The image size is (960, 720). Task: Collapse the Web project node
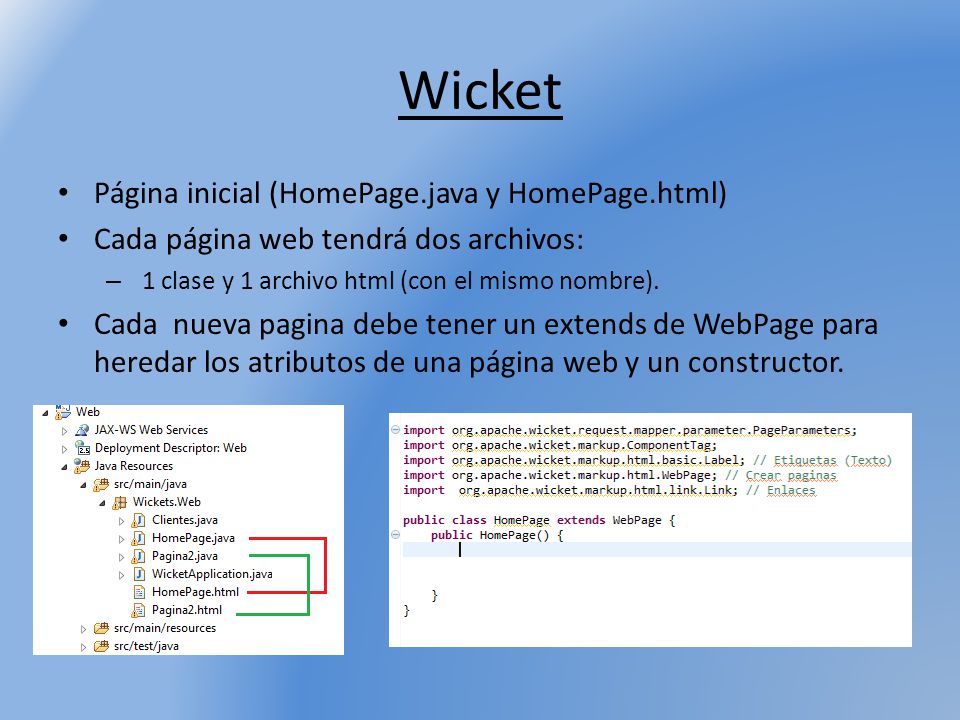pyautogui.click(x=45, y=413)
